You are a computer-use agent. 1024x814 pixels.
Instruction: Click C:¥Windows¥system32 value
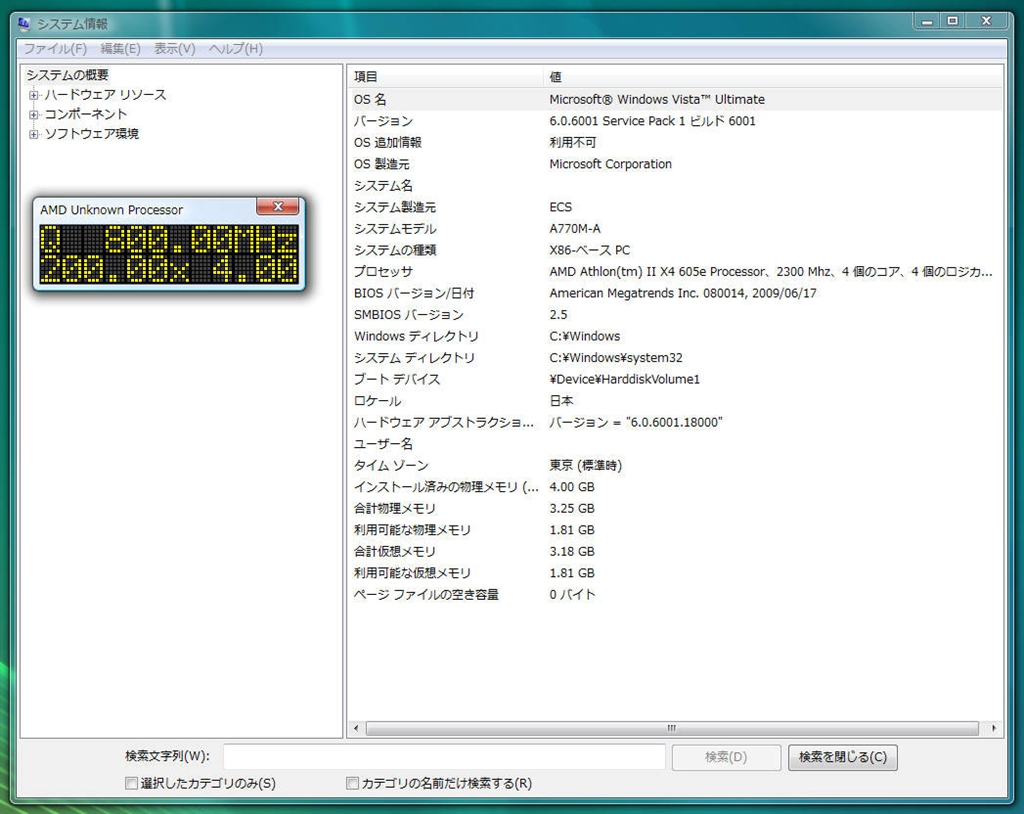tap(616, 358)
